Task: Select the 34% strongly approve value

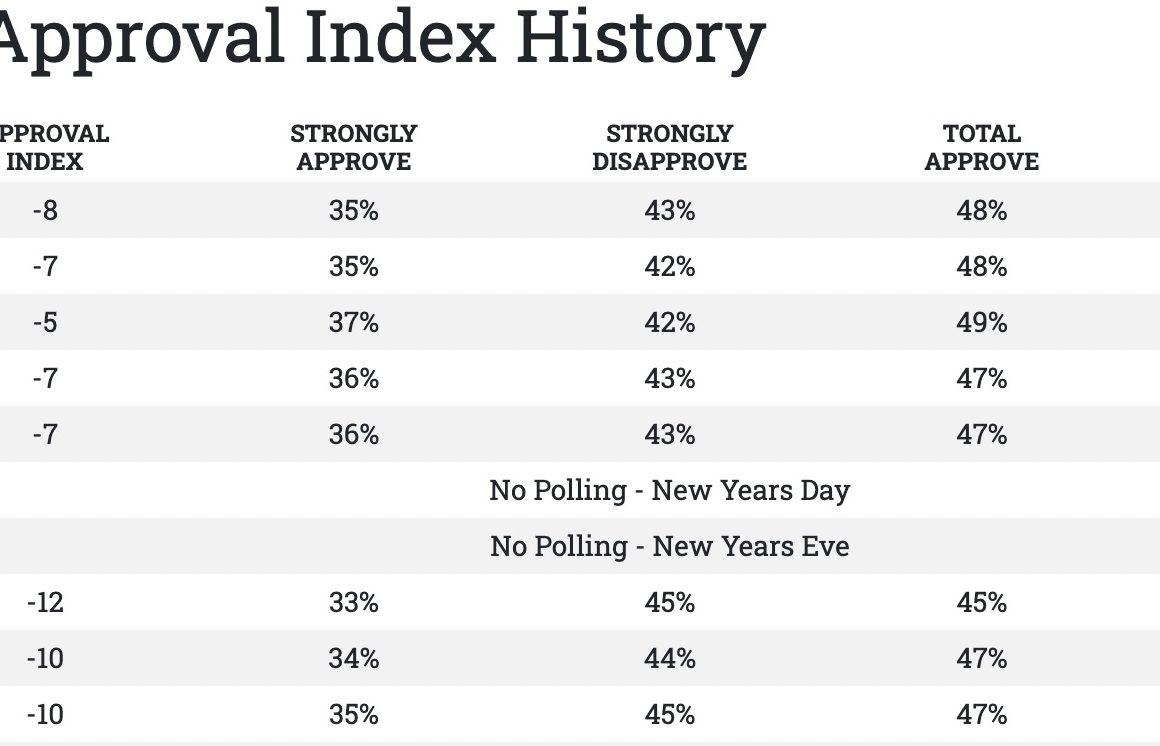Action: (x=354, y=659)
